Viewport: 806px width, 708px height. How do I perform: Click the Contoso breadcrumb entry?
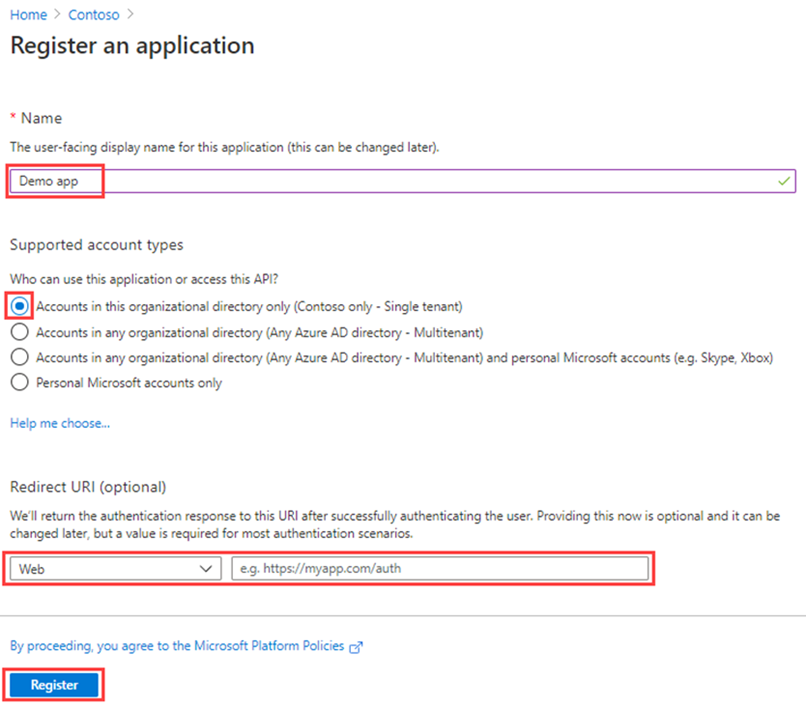(93, 15)
